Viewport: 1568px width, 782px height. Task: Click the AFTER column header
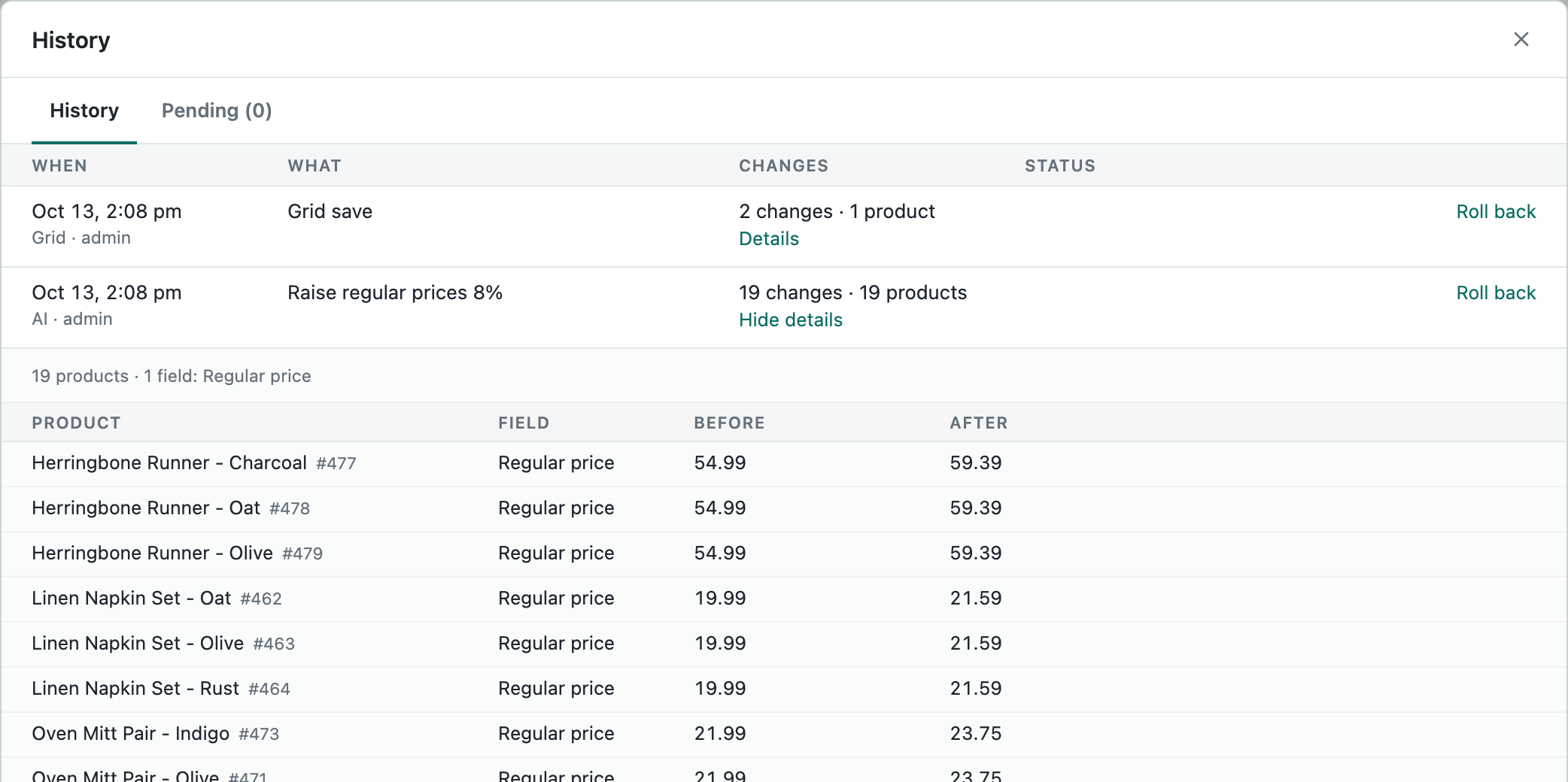[978, 423]
